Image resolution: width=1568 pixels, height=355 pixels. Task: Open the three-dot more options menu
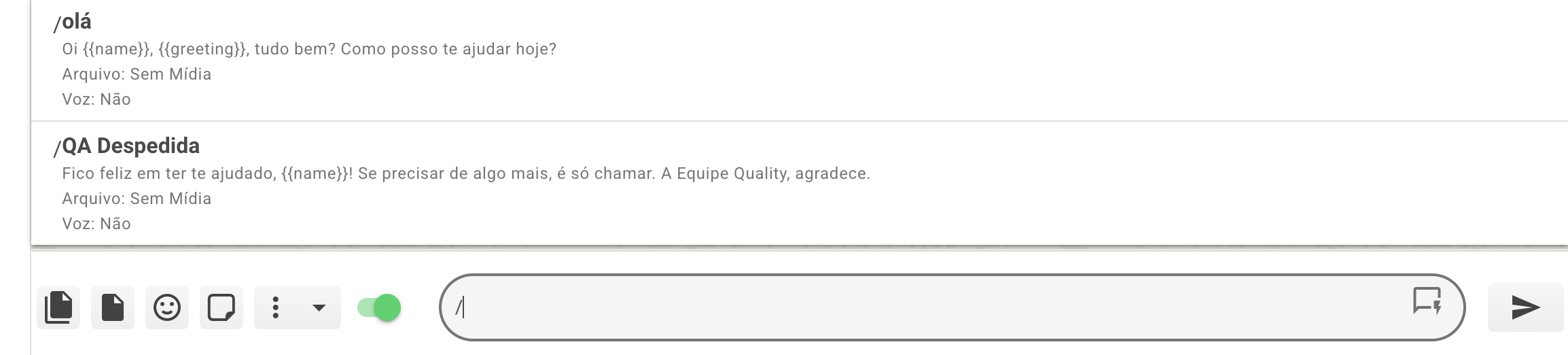pos(275,307)
